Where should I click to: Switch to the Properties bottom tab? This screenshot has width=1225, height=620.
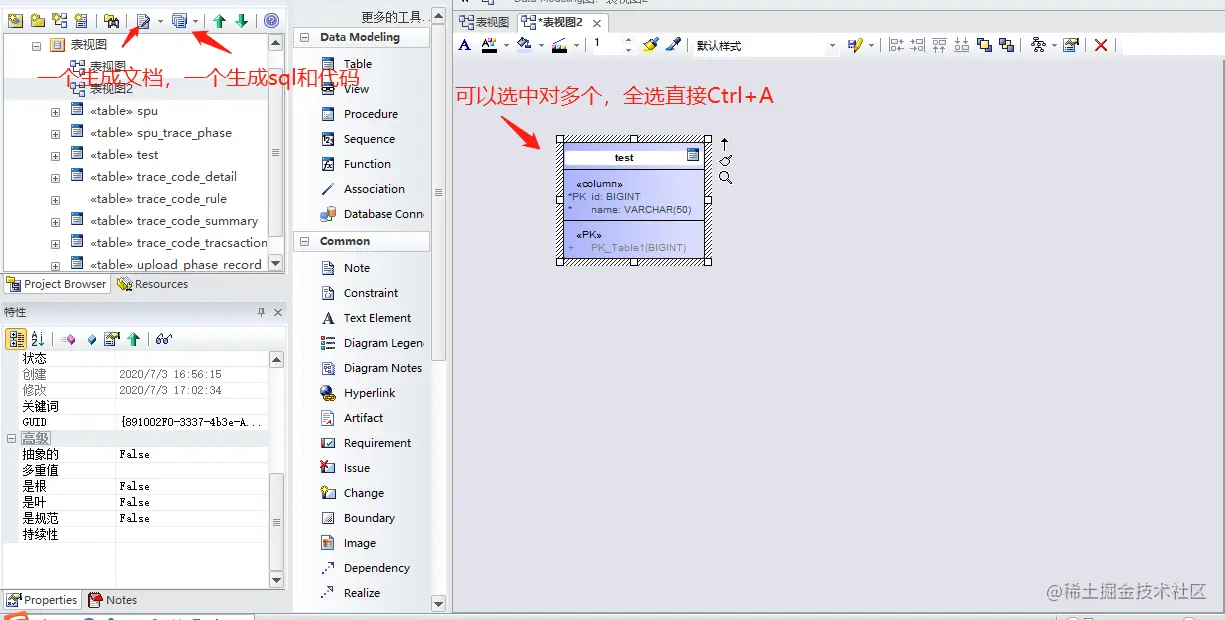click(x=42, y=600)
